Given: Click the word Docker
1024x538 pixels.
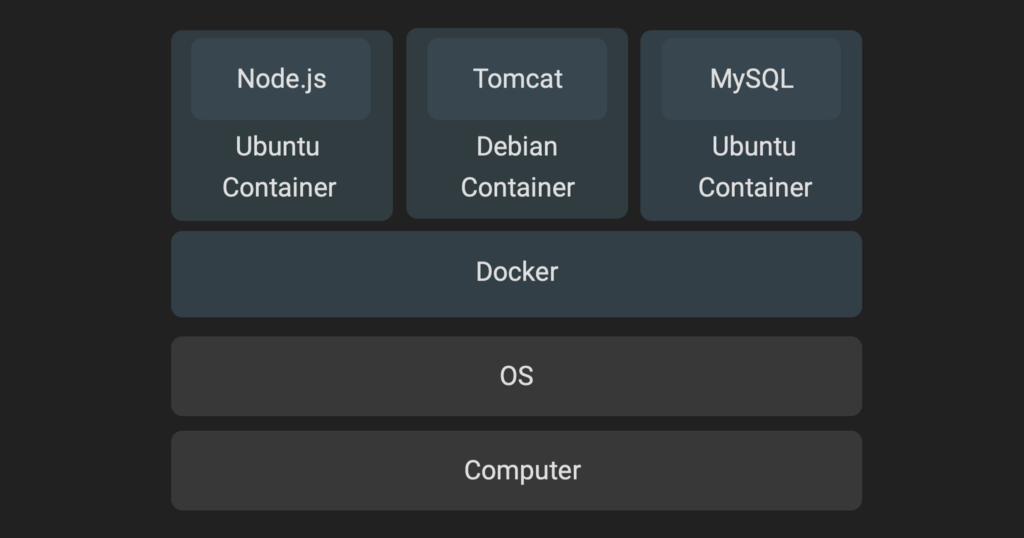Looking at the screenshot, I should click(x=517, y=272).
